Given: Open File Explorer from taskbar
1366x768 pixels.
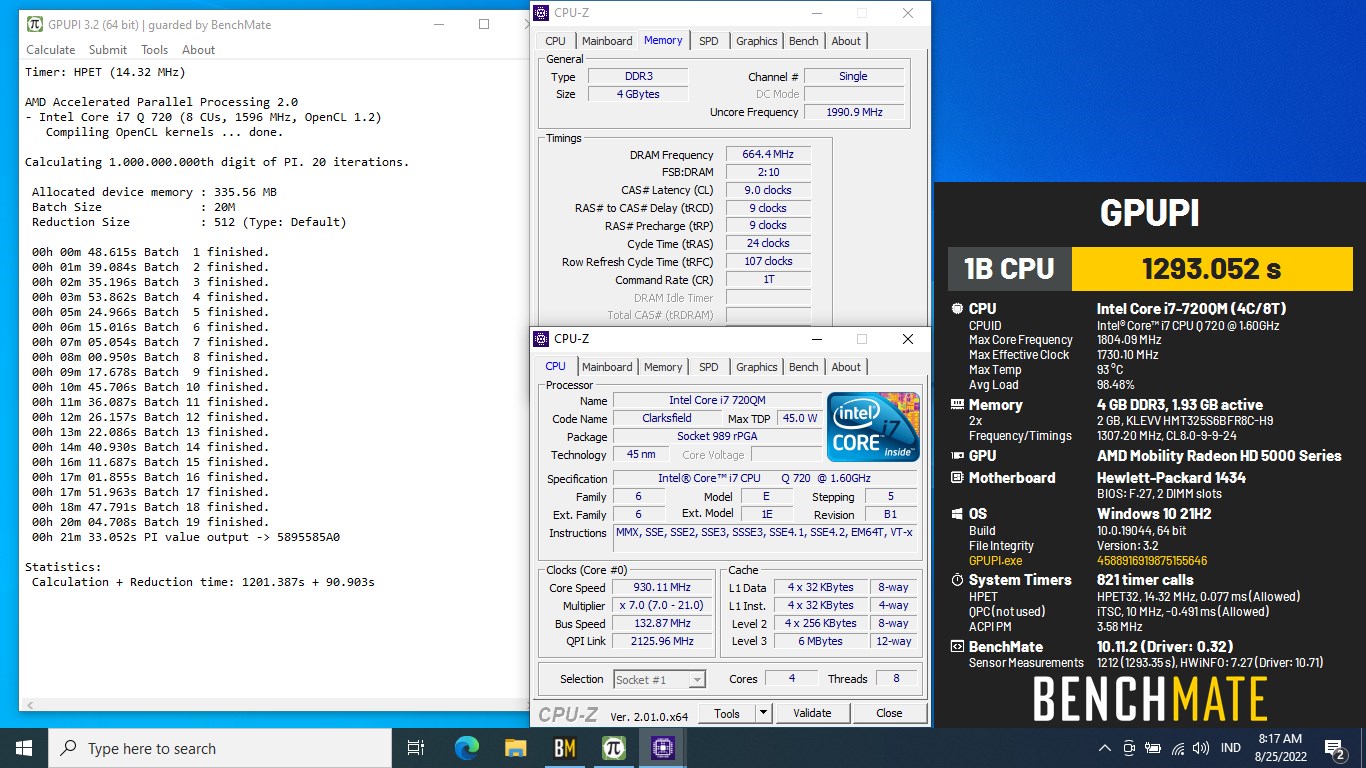Looking at the screenshot, I should coord(515,748).
